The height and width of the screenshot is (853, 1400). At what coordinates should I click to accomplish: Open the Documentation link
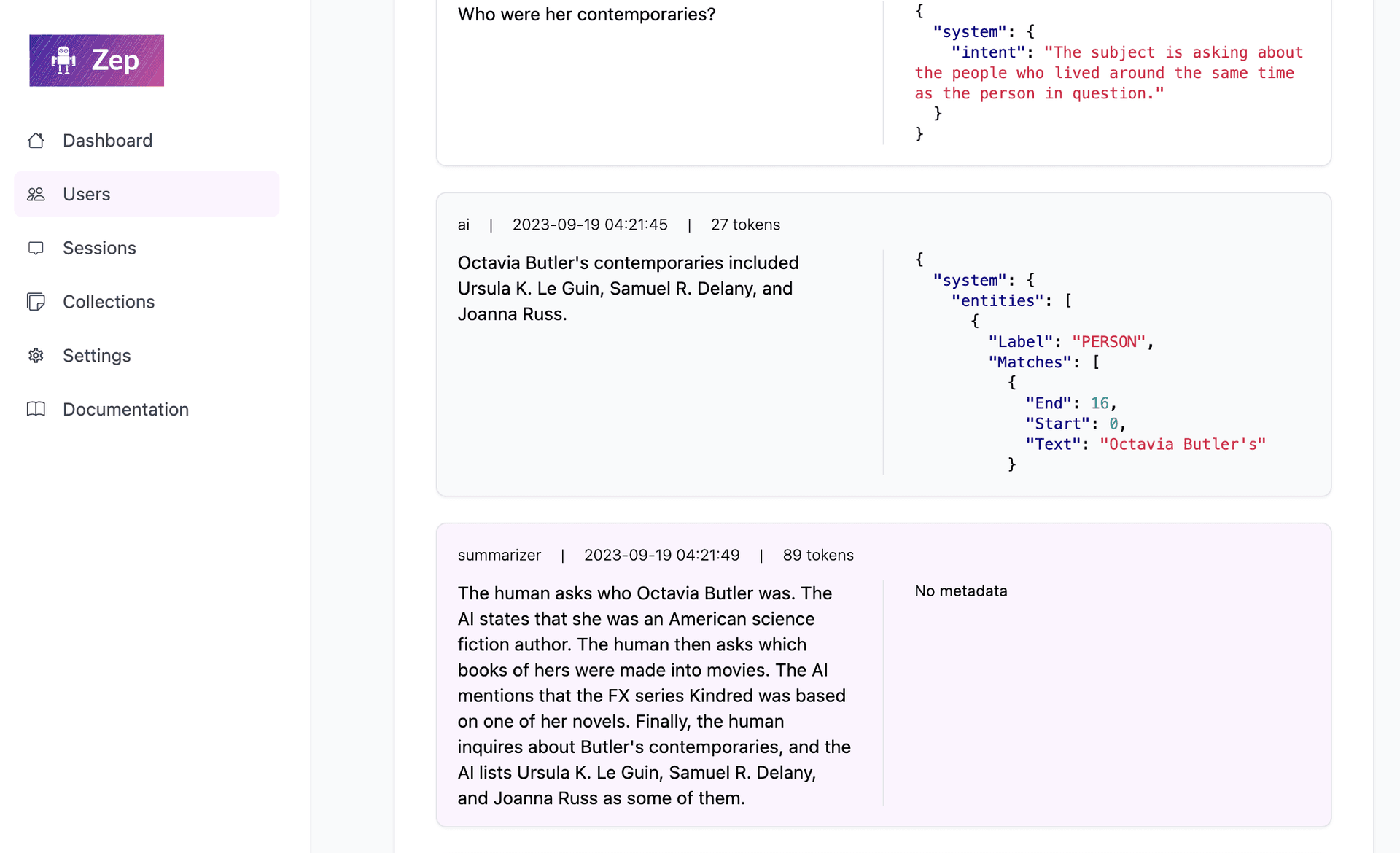tap(125, 409)
